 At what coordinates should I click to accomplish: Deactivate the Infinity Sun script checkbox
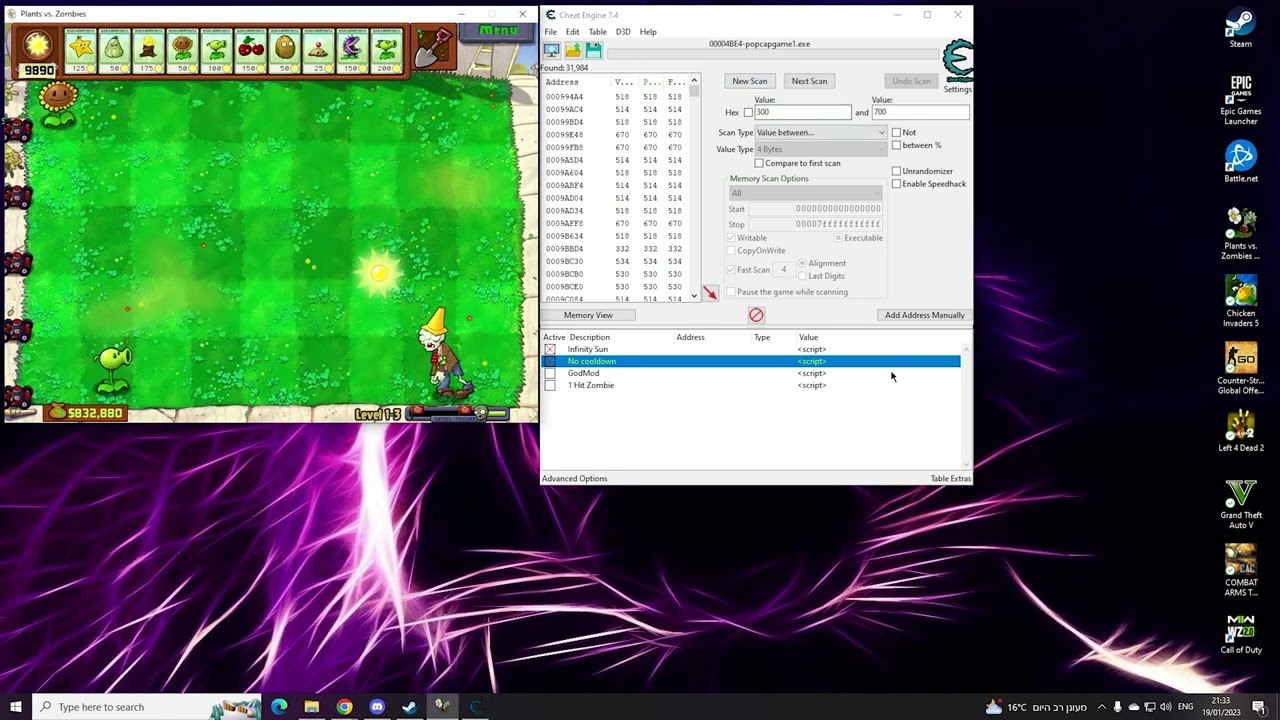click(550, 349)
